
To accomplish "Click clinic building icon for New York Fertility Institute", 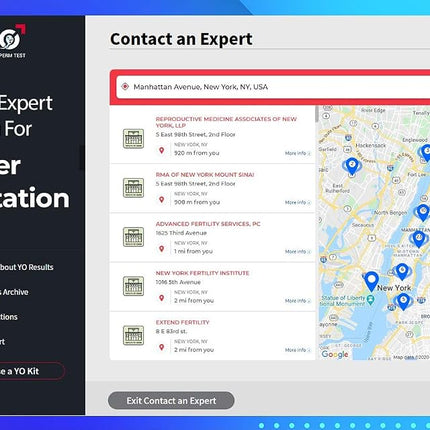I will (133, 286).
